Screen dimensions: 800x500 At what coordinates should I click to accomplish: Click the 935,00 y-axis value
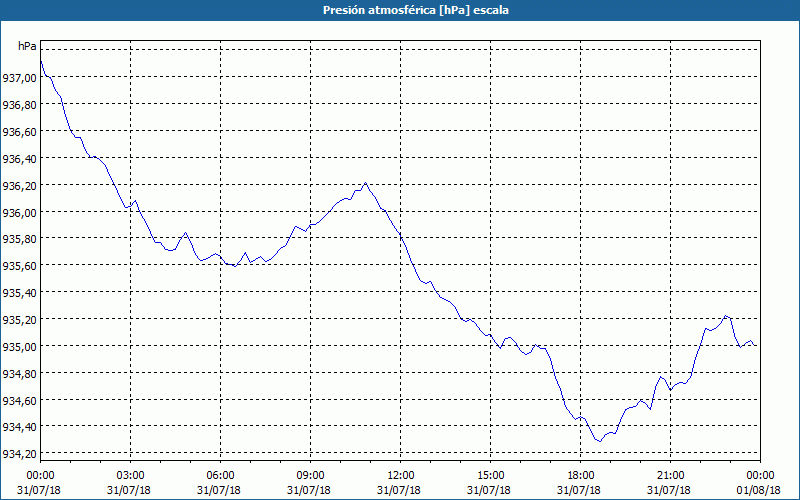tap(19, 347)
